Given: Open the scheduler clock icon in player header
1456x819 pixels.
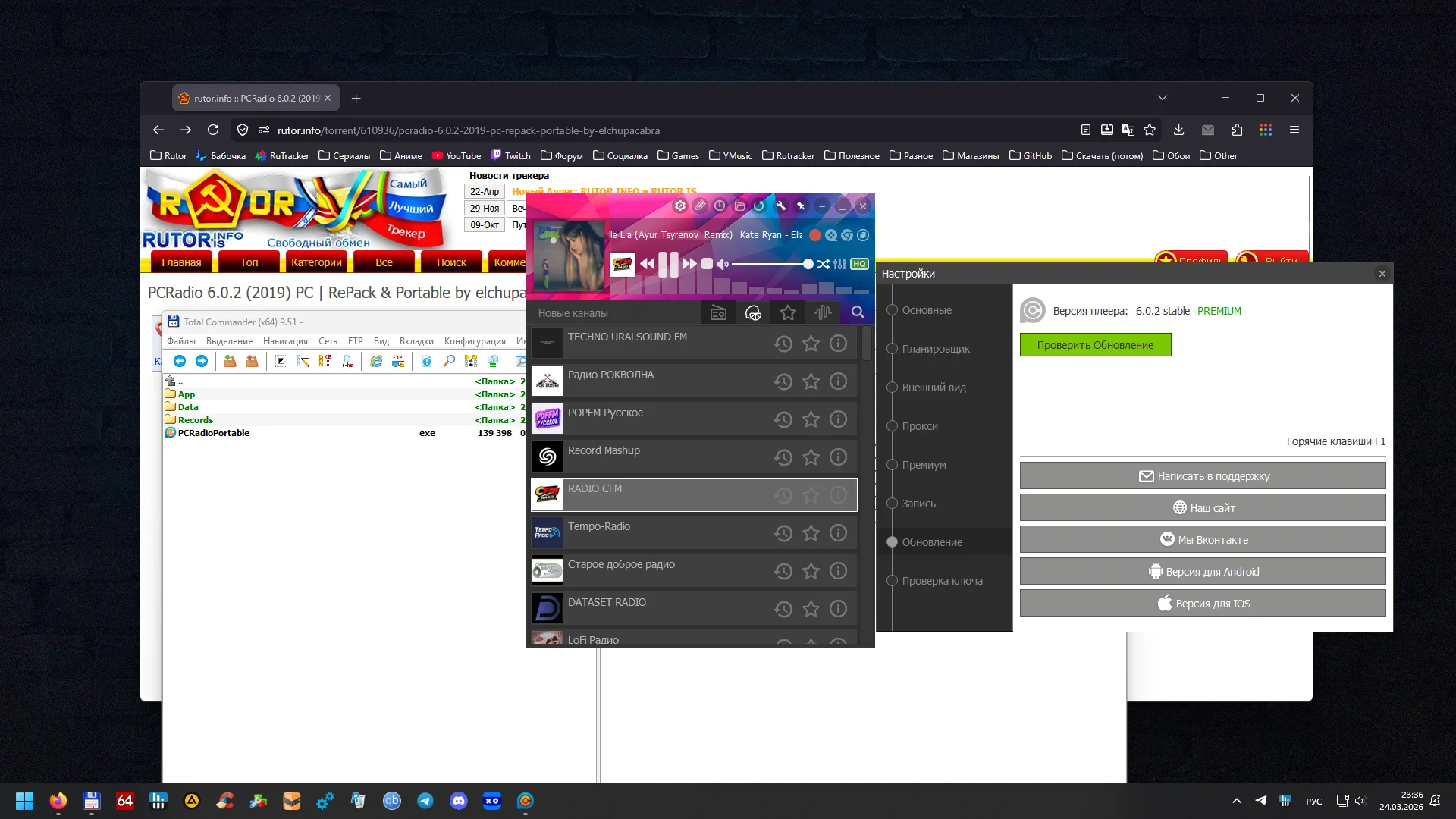Looking at the screenshot, I should pos(720,206).
